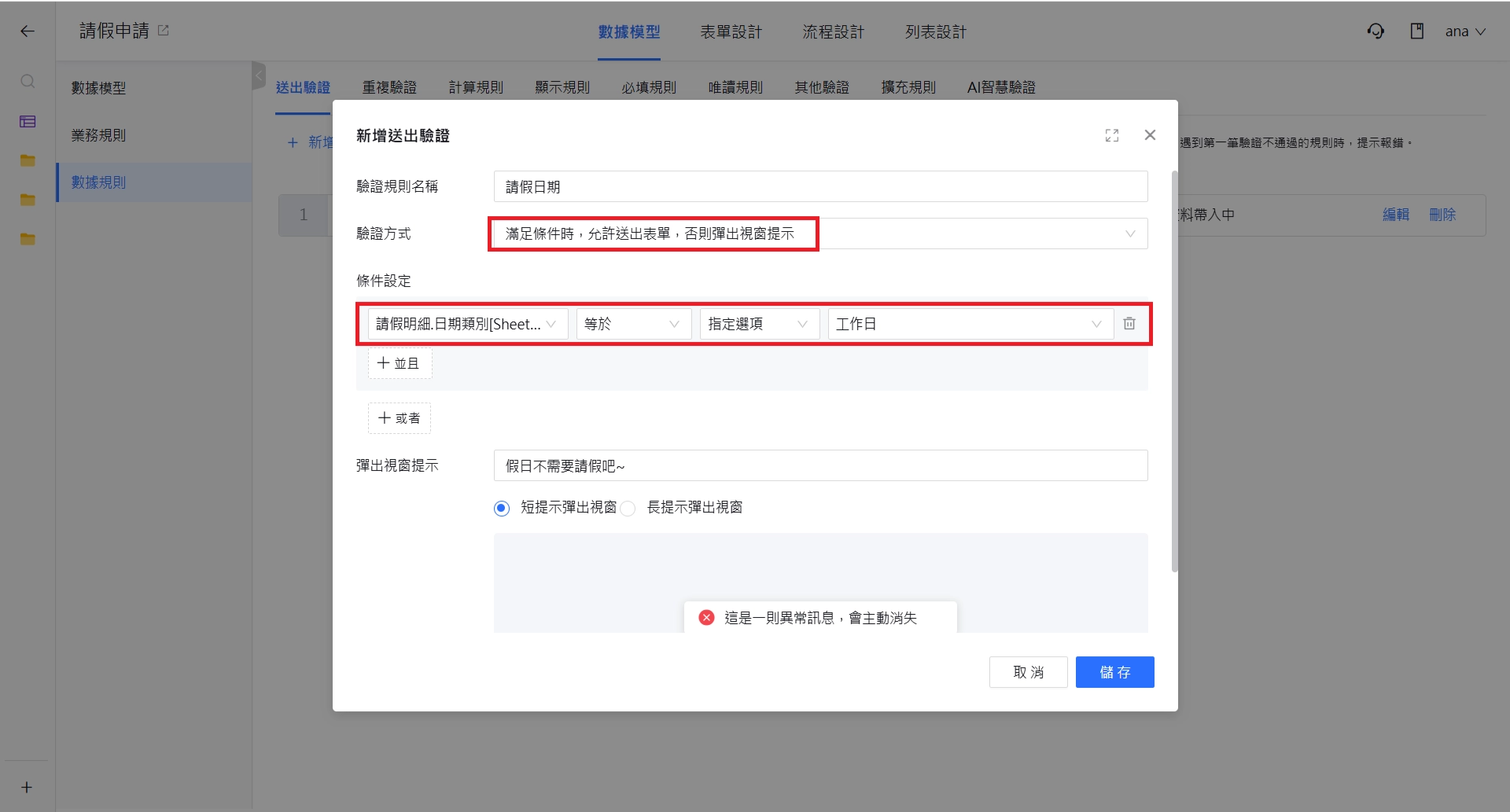Switch to 表單設計 top tab
Screen dimensions: 1510x812
731,32
